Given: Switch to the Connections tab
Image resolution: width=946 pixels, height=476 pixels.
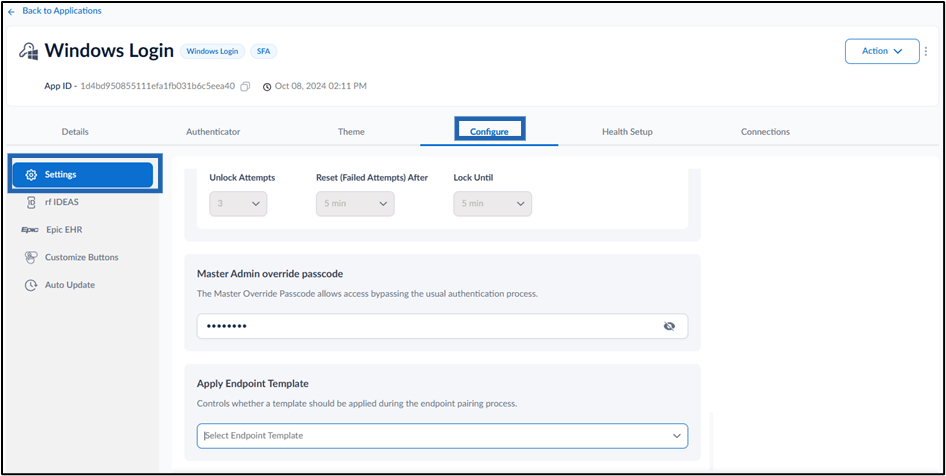Looking at the screenshot, I should (765, 132).
